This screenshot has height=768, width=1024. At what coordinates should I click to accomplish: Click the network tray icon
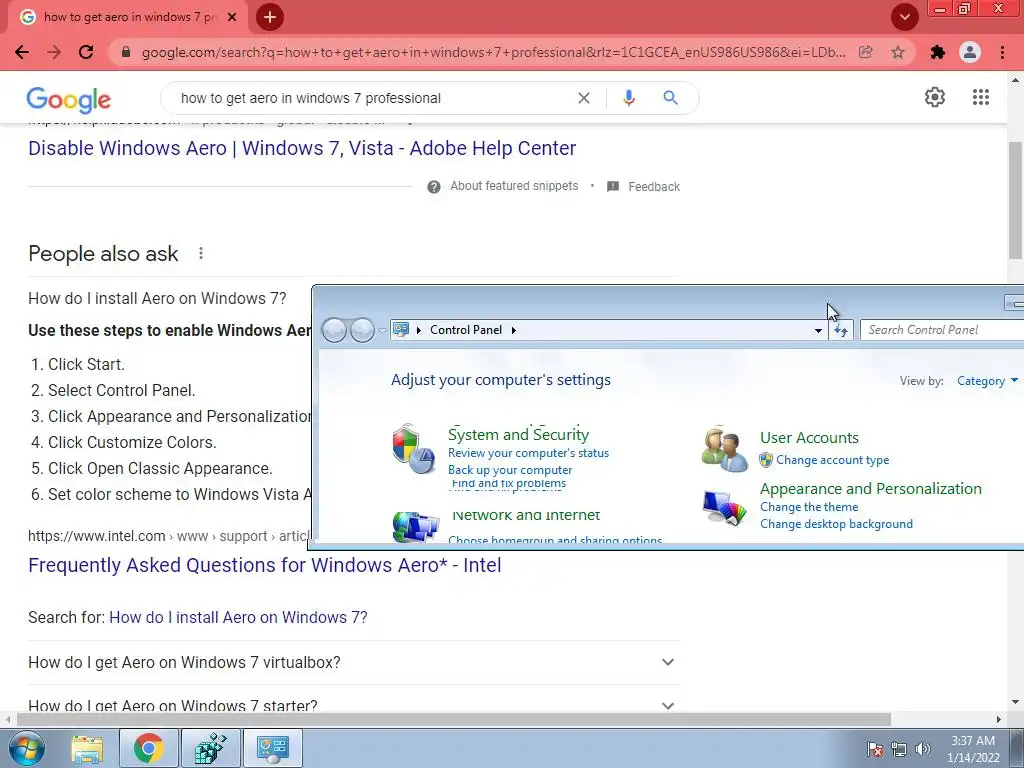click(x=899, y=748)
